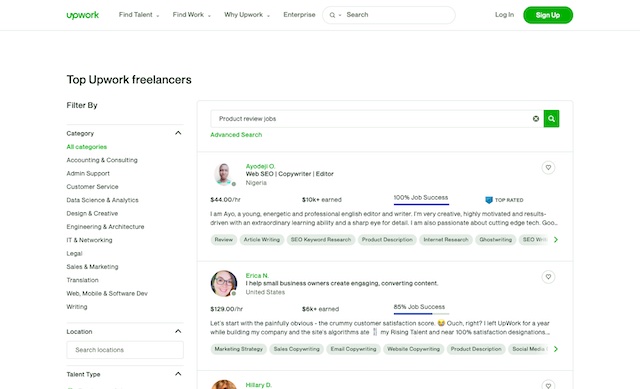
Task: Click the 85% Job Success progress bar
Action: click(421, 313)
